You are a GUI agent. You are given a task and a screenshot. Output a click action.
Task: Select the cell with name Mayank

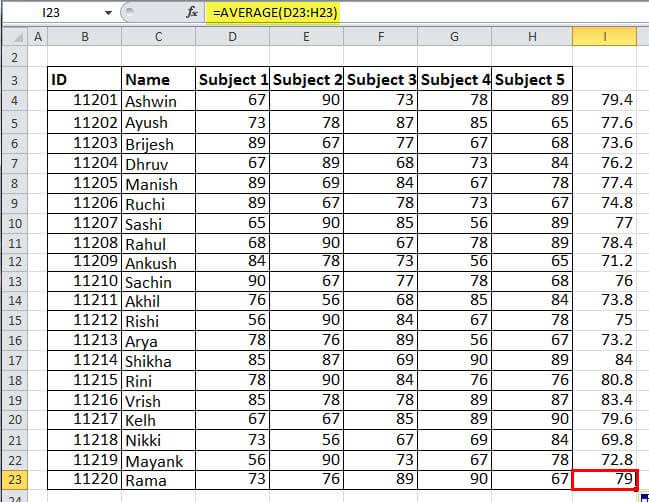pos(159,460)
